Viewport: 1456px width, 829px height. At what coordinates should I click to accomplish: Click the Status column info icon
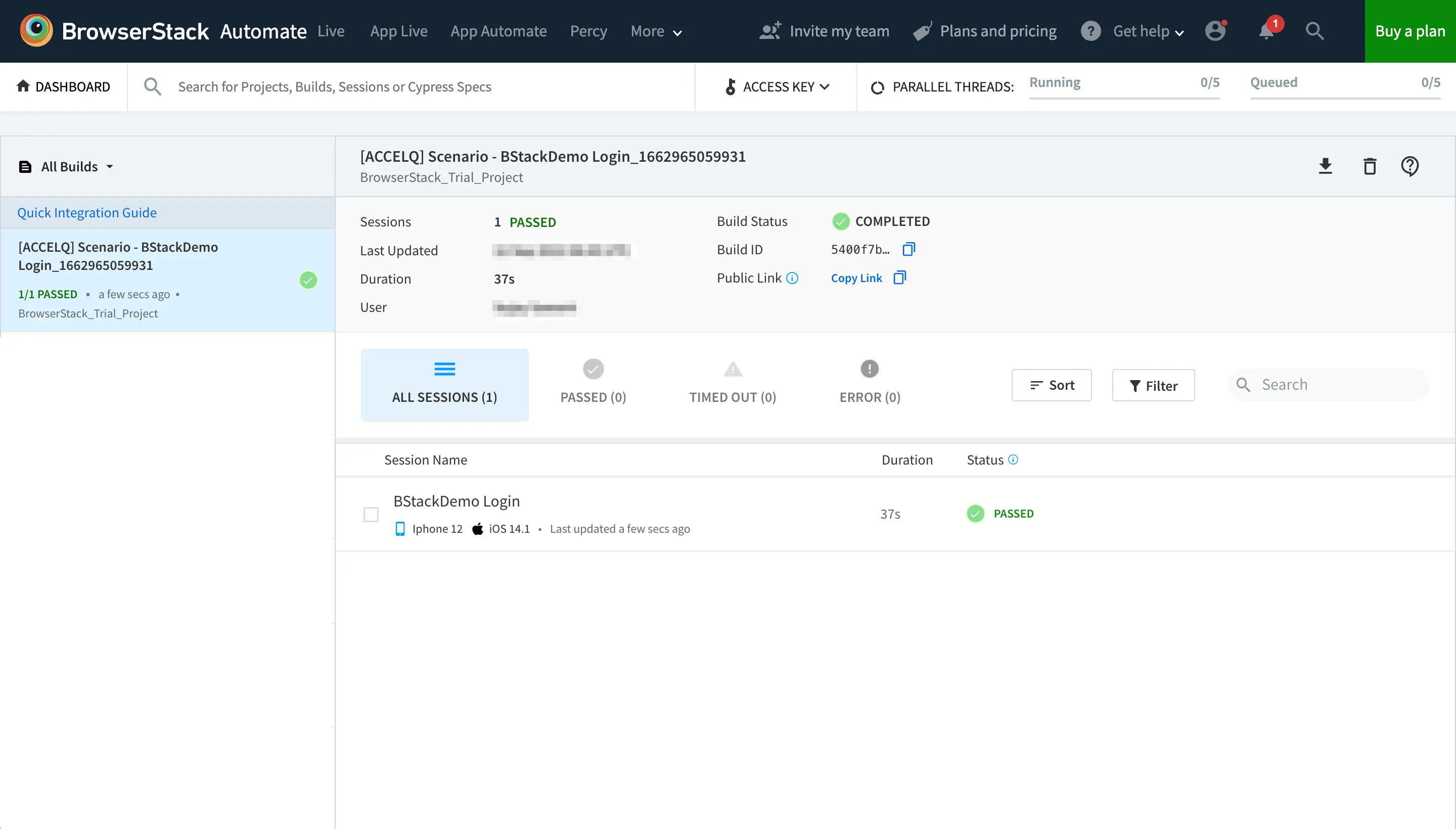coord(1013,459)
